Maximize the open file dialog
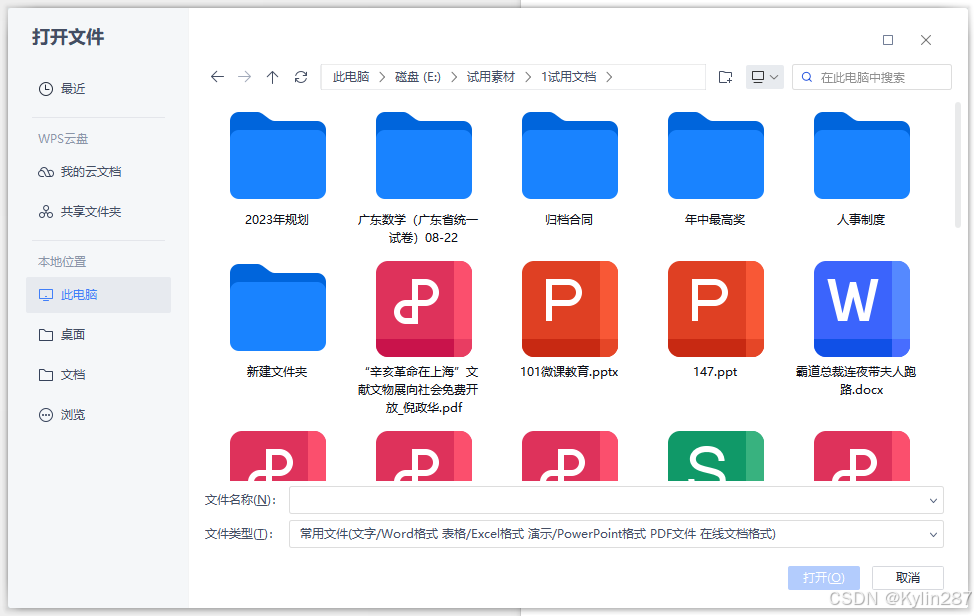This screenshot has width=976, height=616. (x=888, y=40)
